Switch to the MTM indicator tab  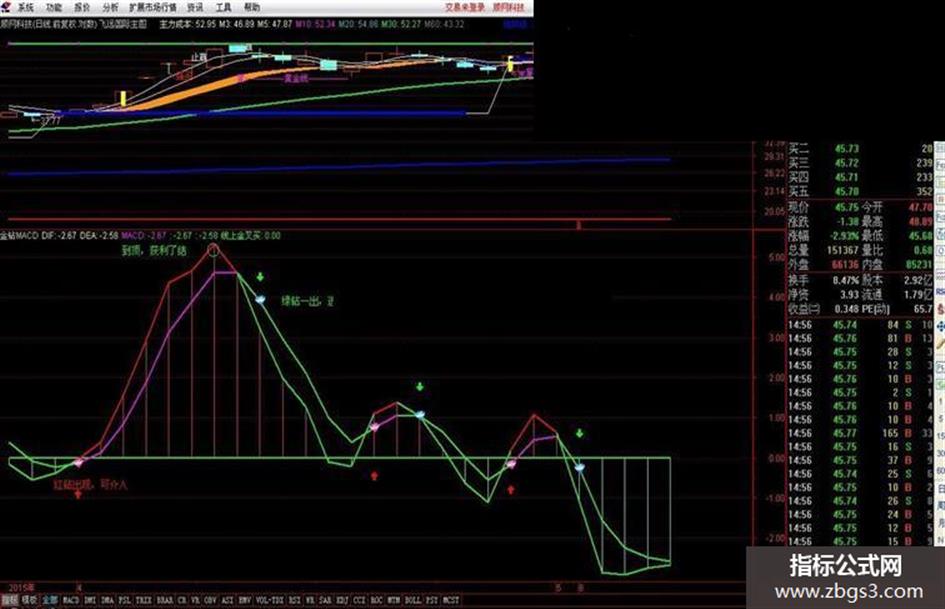(x=394, y=600)
